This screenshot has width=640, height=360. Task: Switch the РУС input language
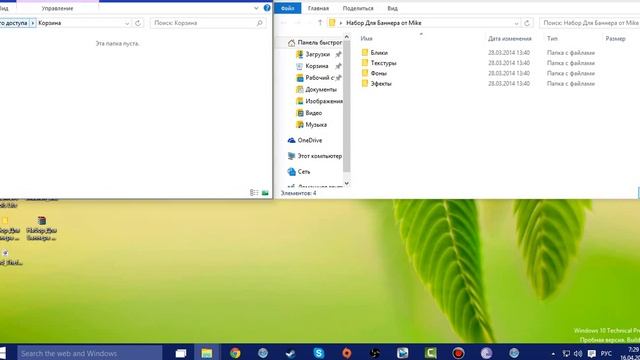tap(606, 353)
